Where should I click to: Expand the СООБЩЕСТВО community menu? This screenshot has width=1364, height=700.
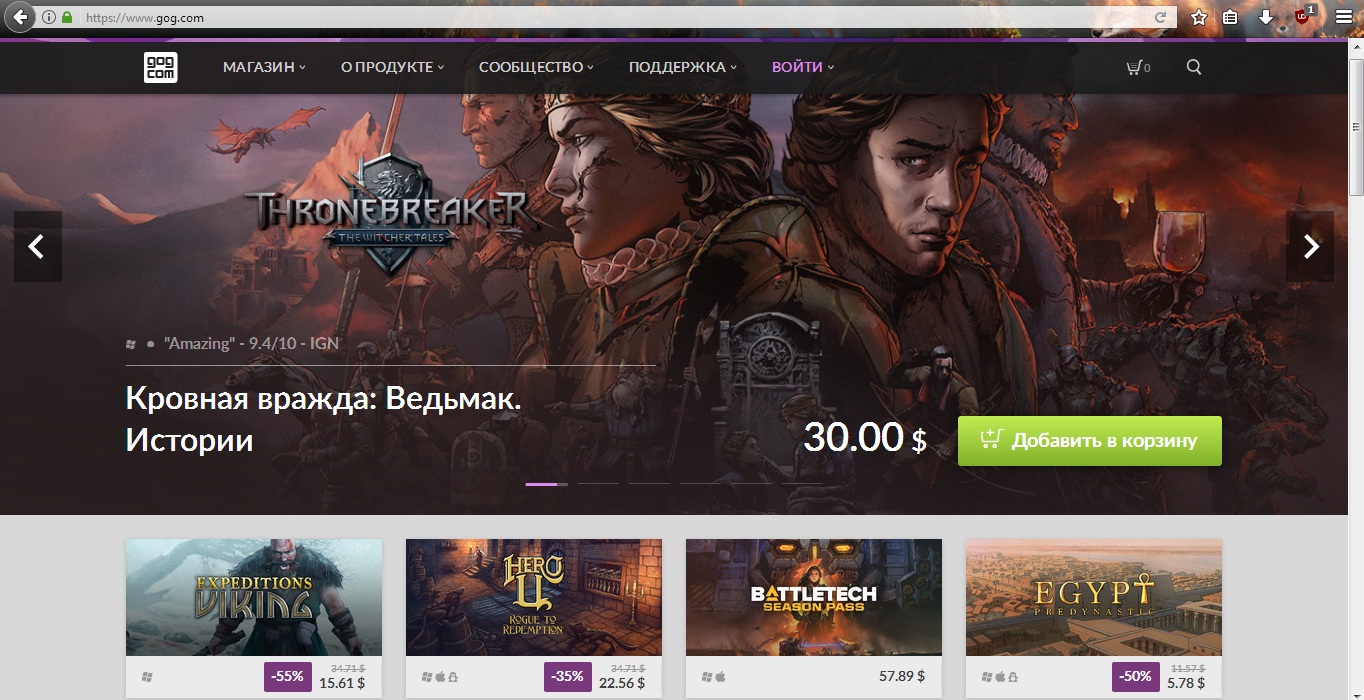click(536, 67)
